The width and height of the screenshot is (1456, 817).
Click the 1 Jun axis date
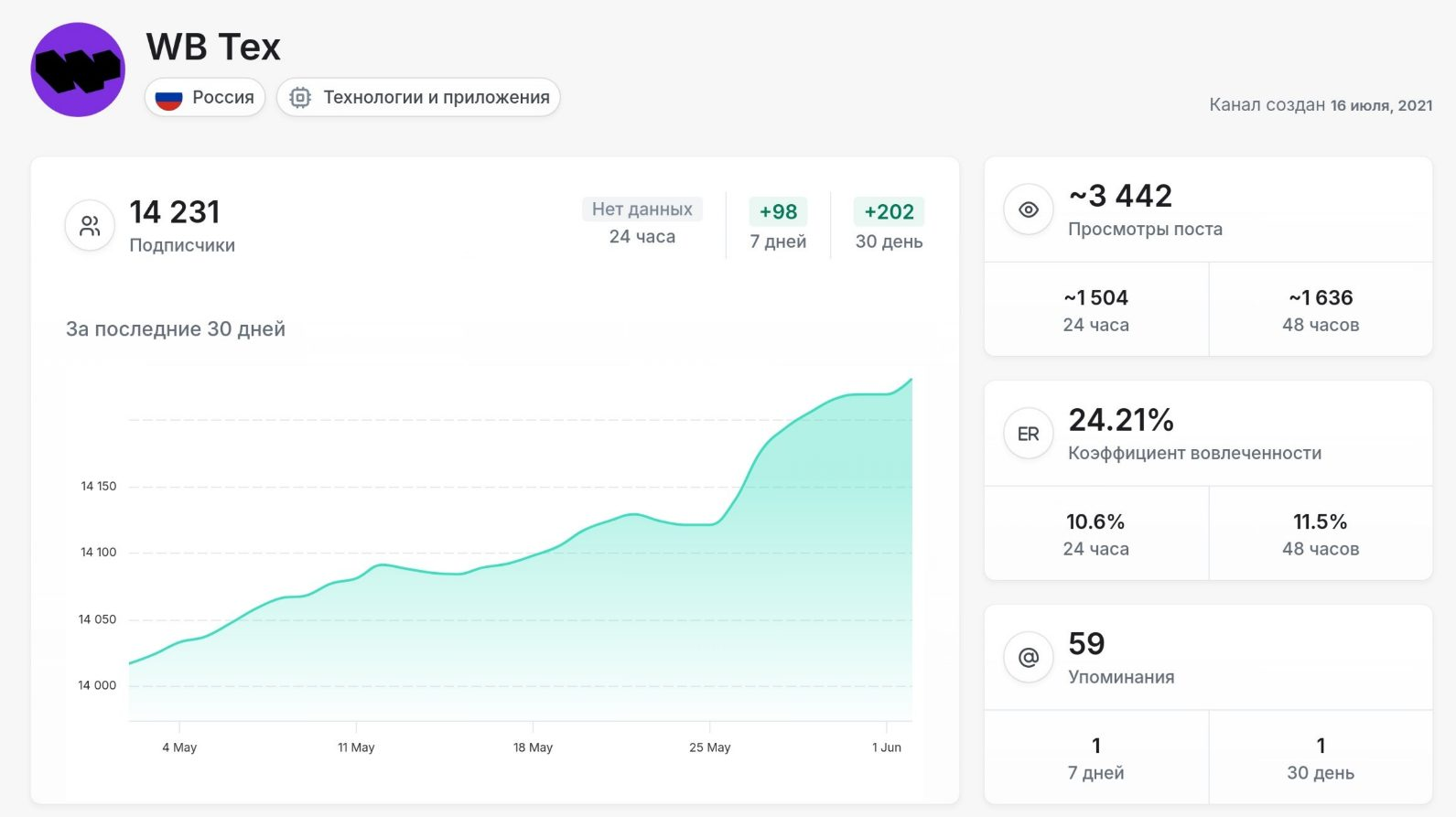coord(887,747)
